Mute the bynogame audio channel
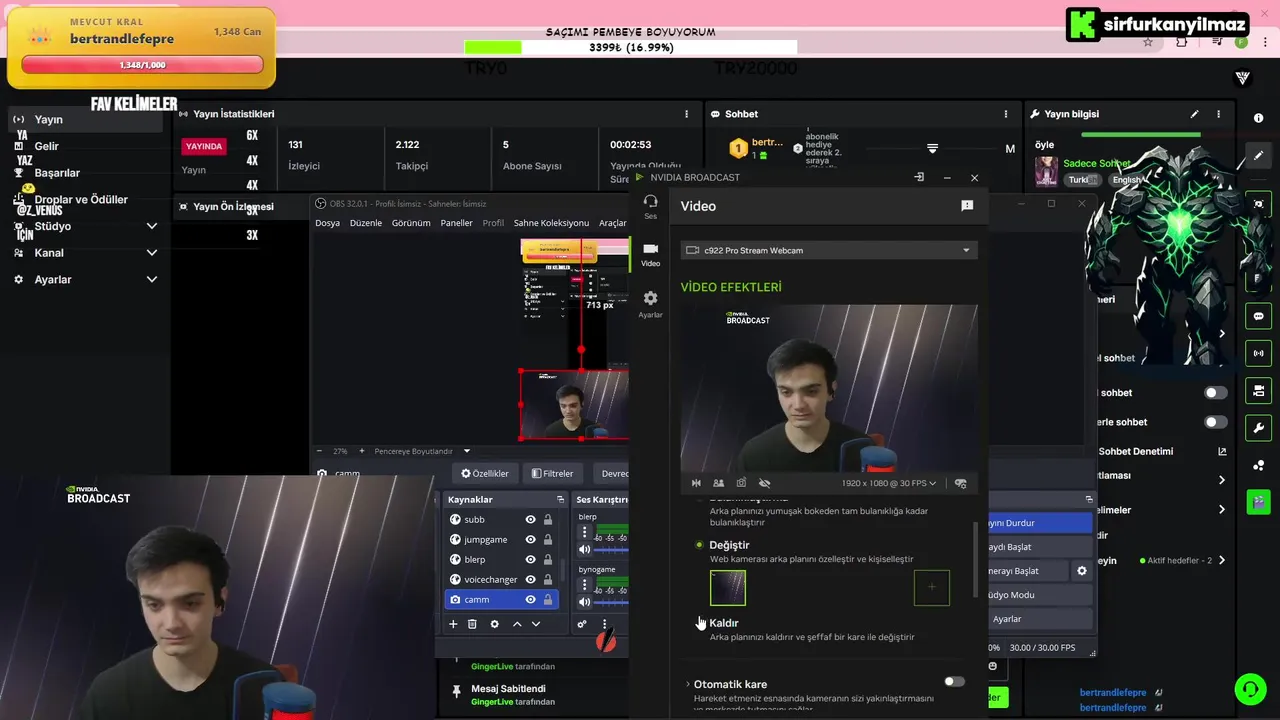 tap(584, 601)
